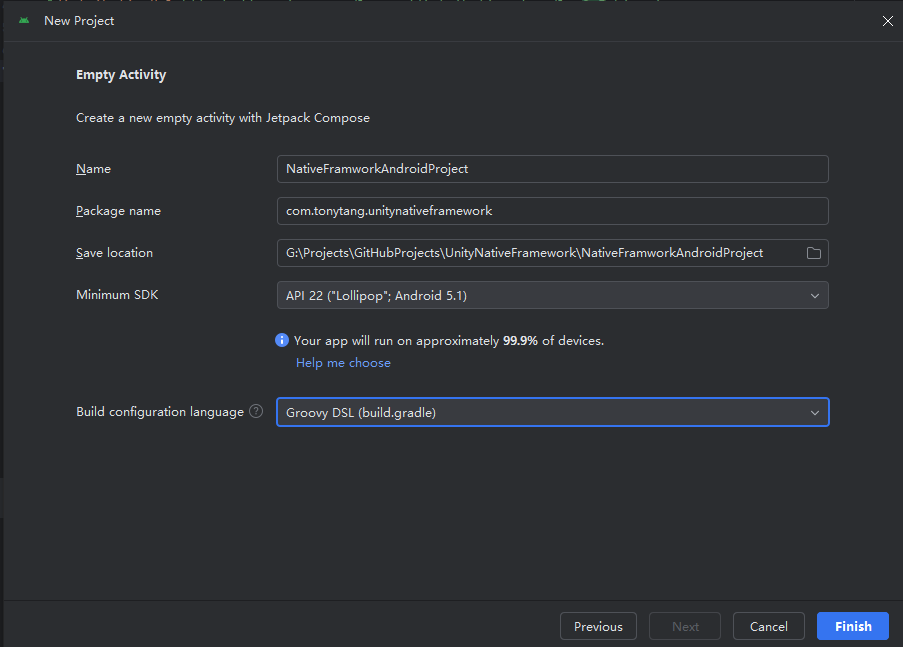Click the Jetpack Compose description text
The height and width of the screenshot is (647, 903).
click(223, 118)
